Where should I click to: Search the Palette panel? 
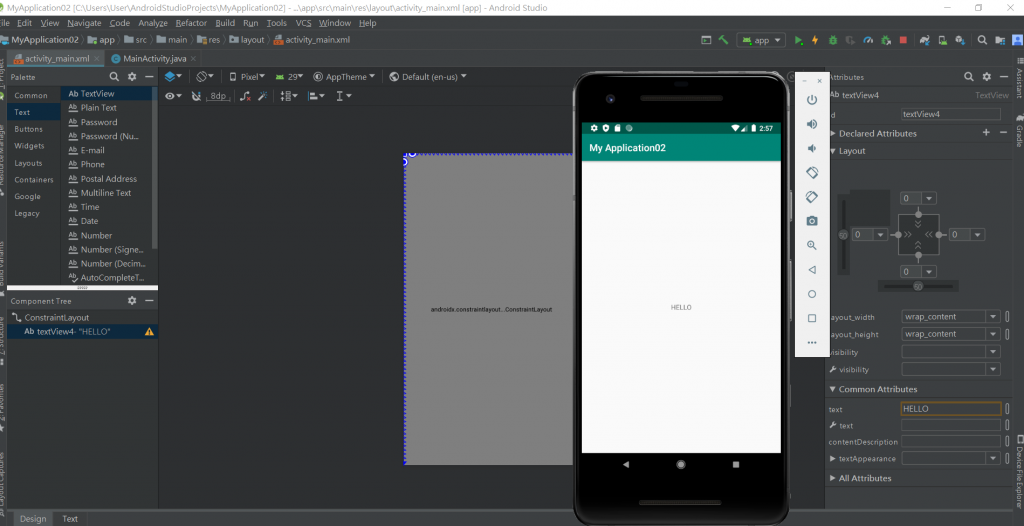[x=114, y=77]
